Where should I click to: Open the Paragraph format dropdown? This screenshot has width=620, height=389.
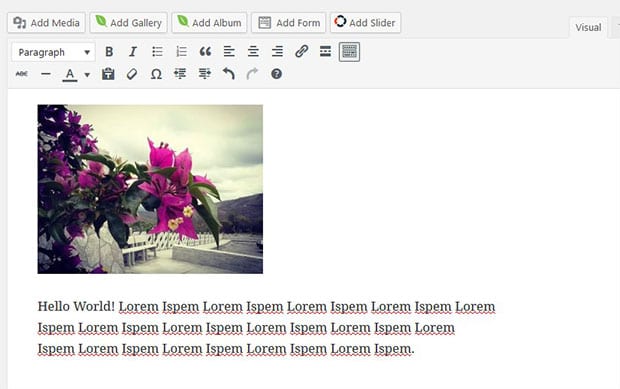53,52
